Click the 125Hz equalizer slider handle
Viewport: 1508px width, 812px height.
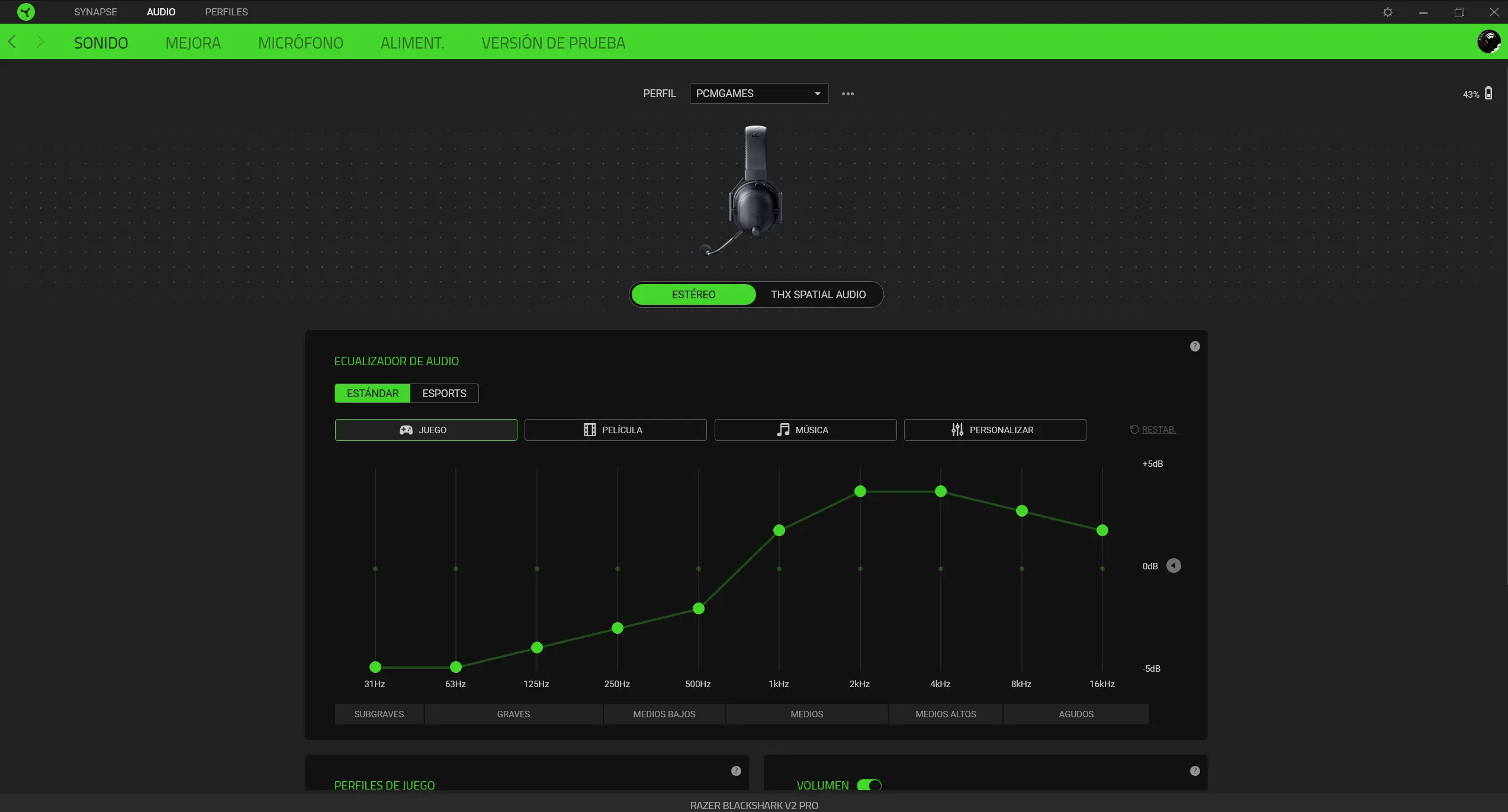pyautogui.click(x=537, y=647)
